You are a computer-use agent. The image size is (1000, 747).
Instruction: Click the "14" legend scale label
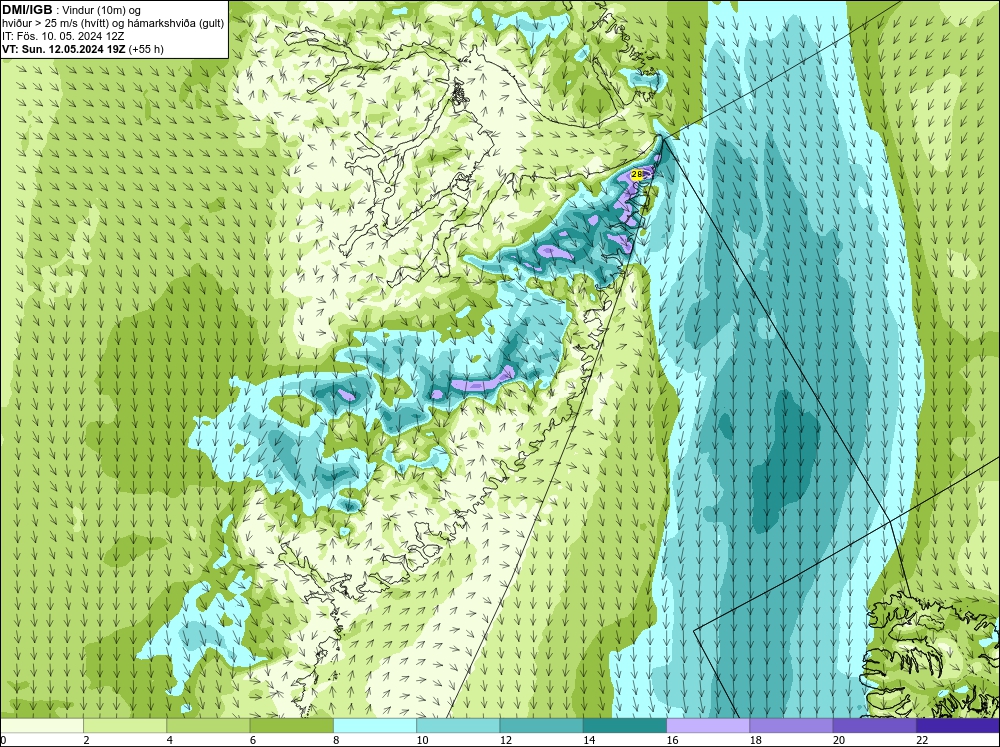(589, 740)
